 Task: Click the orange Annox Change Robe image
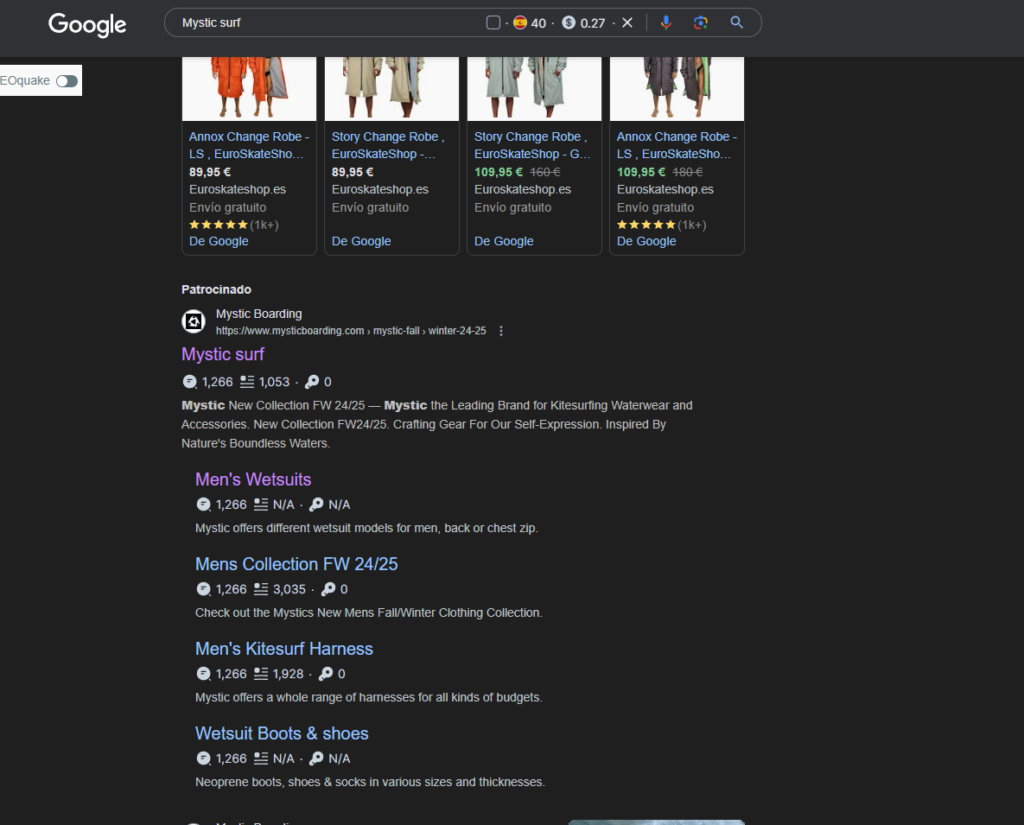(249, 86)
